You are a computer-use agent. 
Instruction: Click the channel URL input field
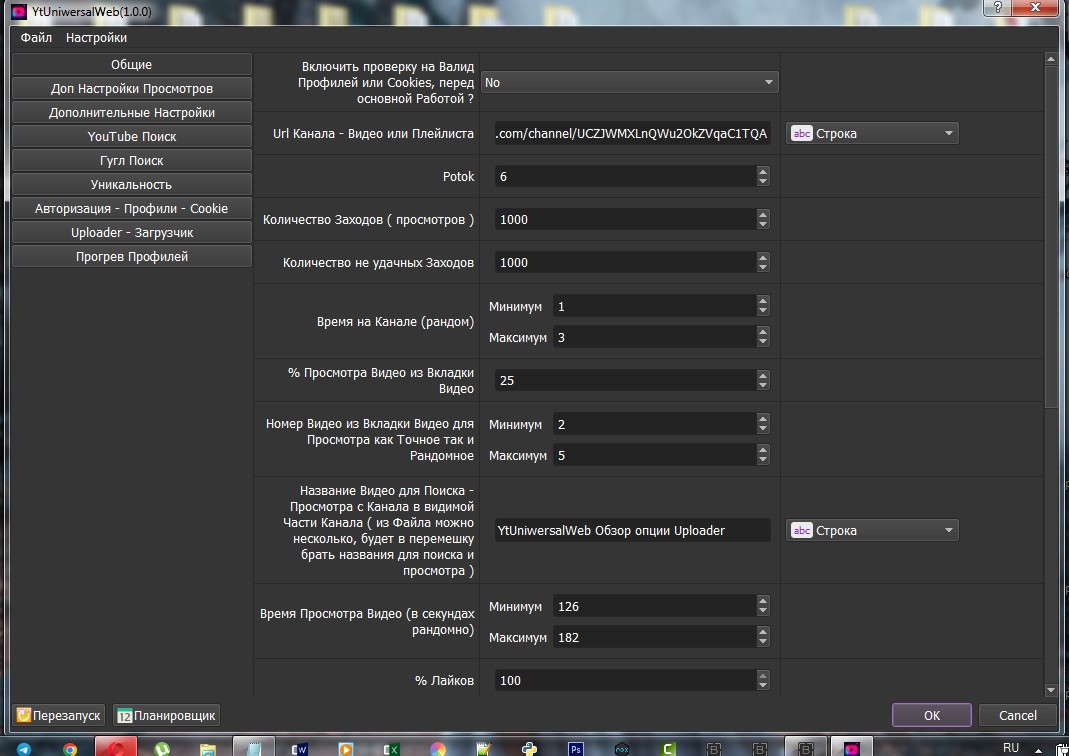632,134
